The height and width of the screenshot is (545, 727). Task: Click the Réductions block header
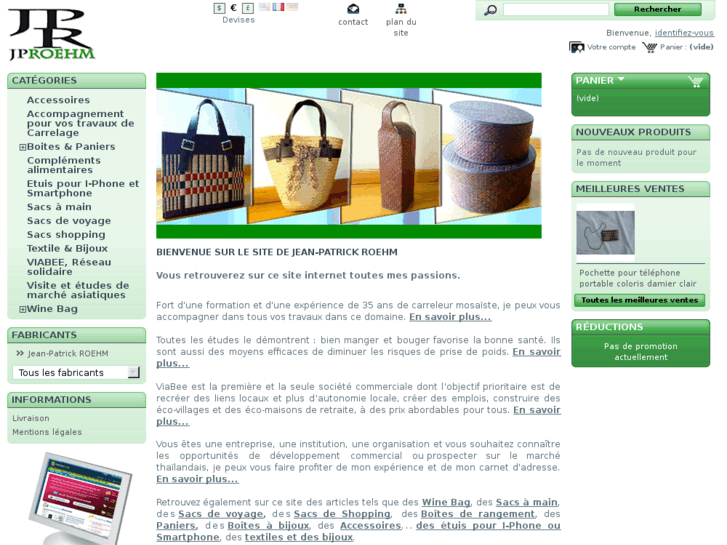pyautogui.click(x=640, y=327)
